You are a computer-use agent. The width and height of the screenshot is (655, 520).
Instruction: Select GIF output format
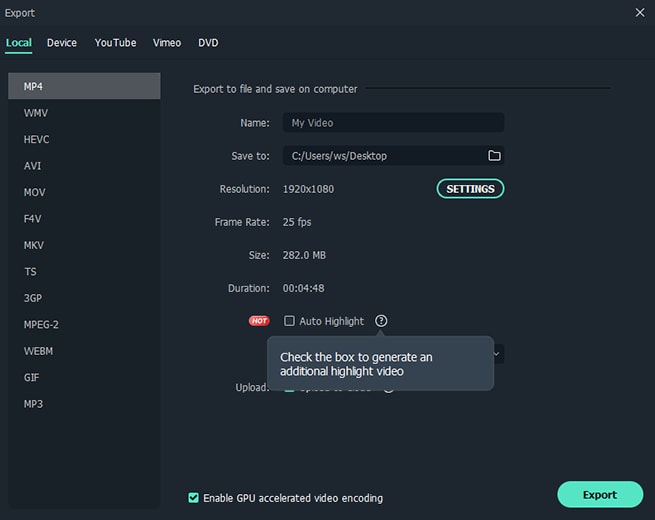point(84,377)
